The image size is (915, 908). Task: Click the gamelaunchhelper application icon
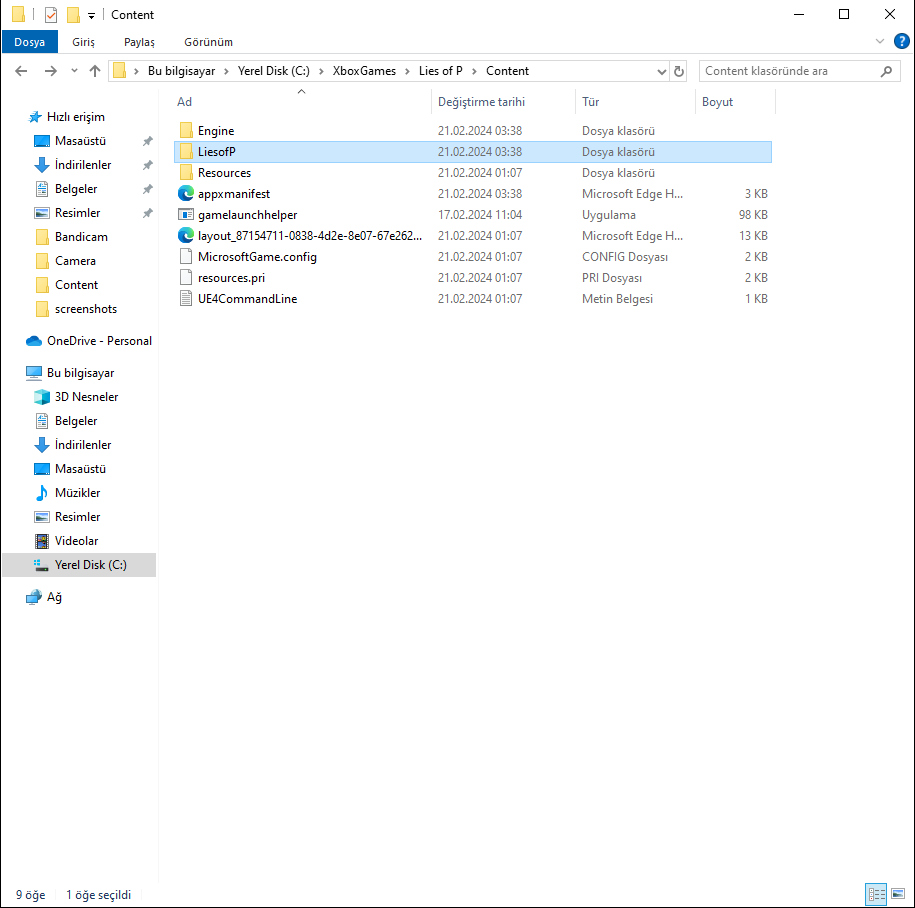coord(186,214)
